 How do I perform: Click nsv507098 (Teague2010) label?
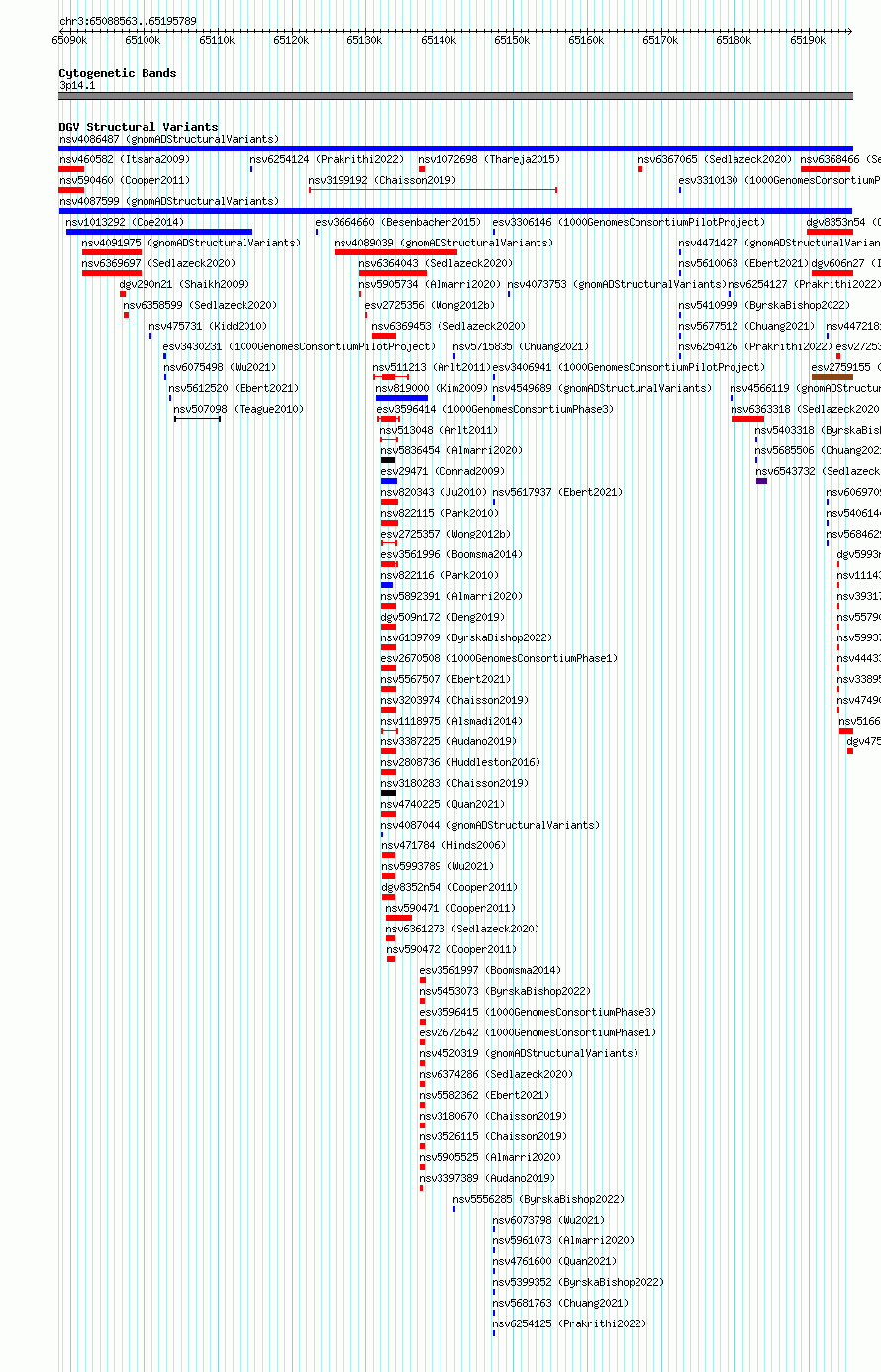pos(239,409)
